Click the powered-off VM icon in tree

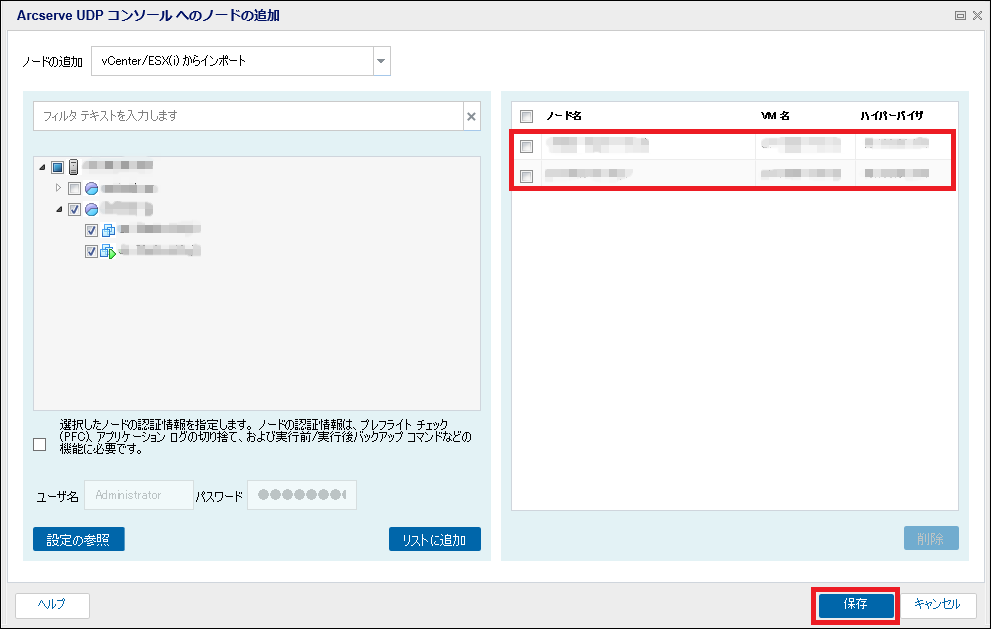[108, 231]
